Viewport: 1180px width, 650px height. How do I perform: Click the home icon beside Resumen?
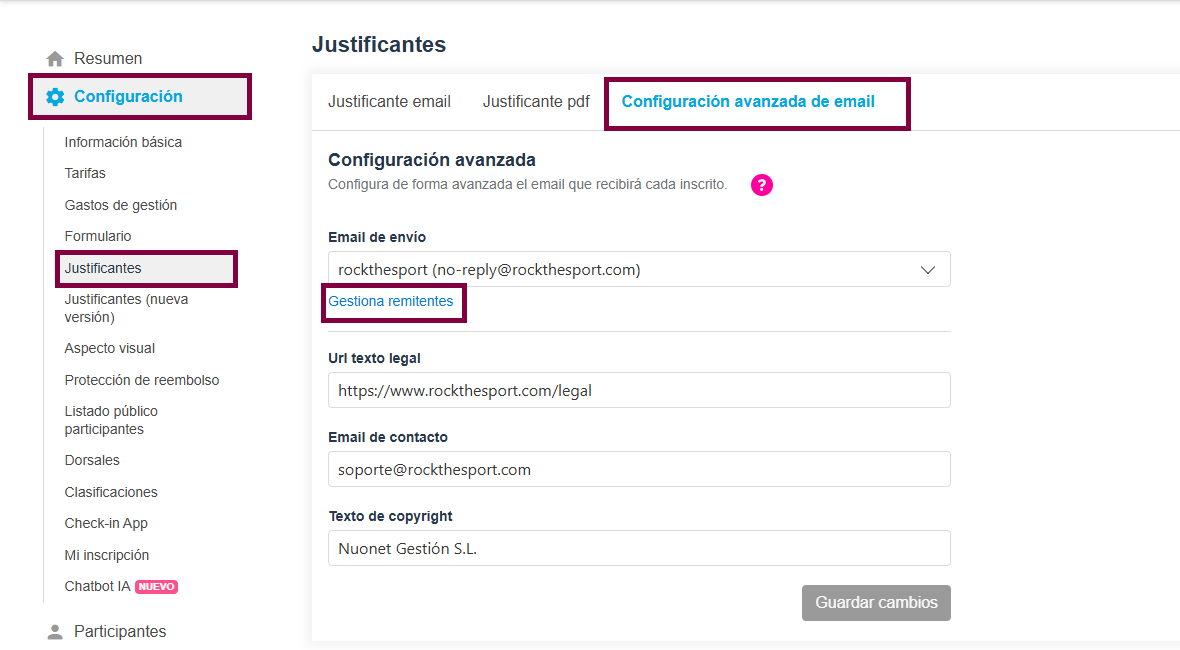click(55, 59)
